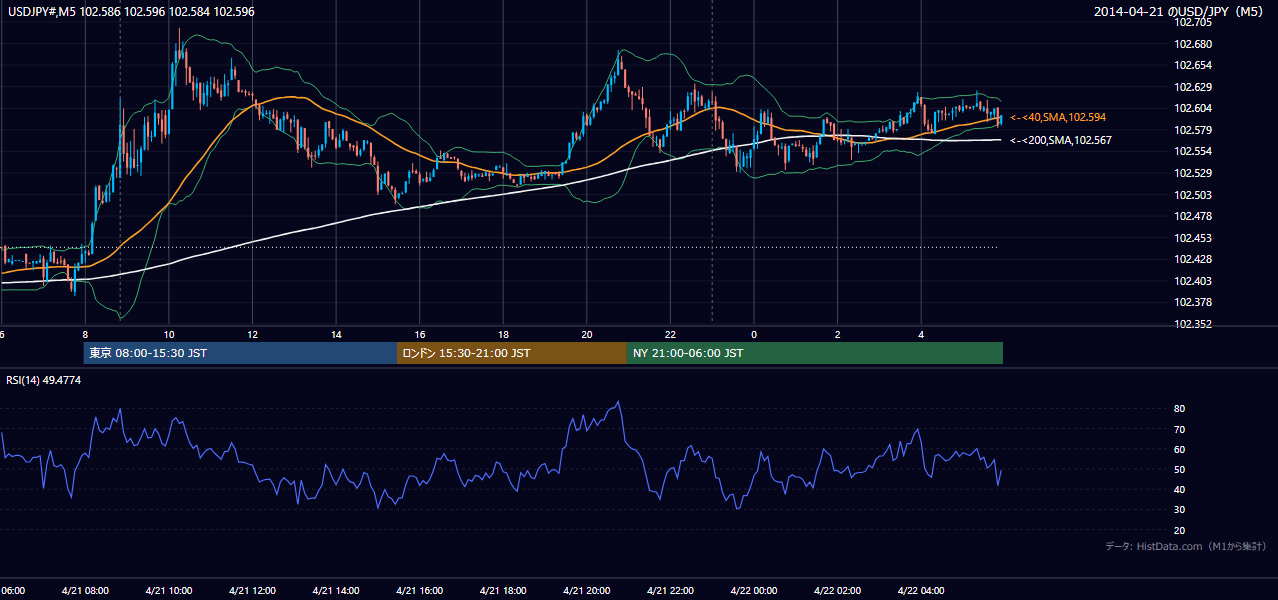
Task: Click the 4/21 12:00 time axis label
Action: [252, 591]
